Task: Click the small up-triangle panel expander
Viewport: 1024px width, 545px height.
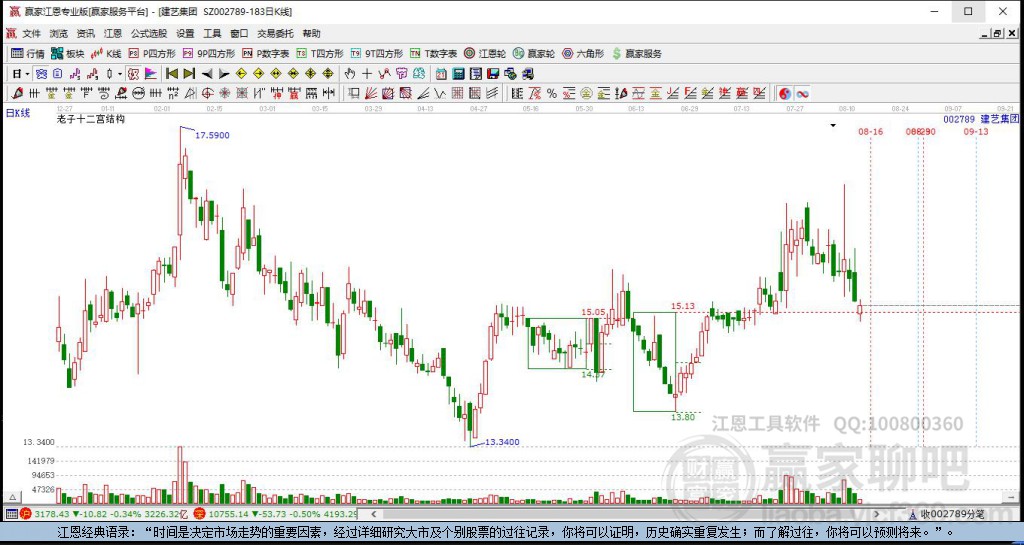Action: tap(10, 495)
